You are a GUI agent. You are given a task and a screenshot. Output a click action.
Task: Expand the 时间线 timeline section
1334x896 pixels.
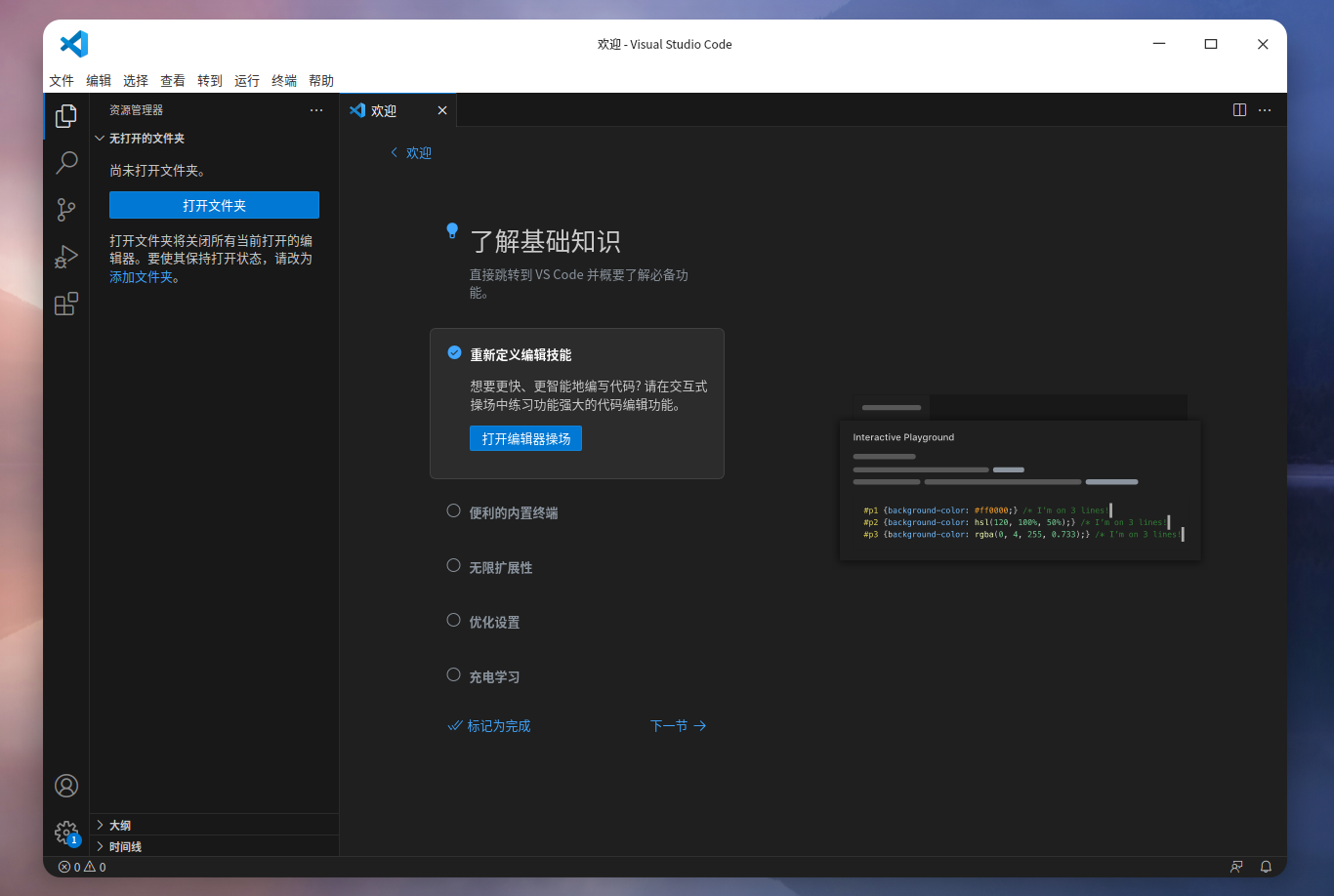click(125, 847)
